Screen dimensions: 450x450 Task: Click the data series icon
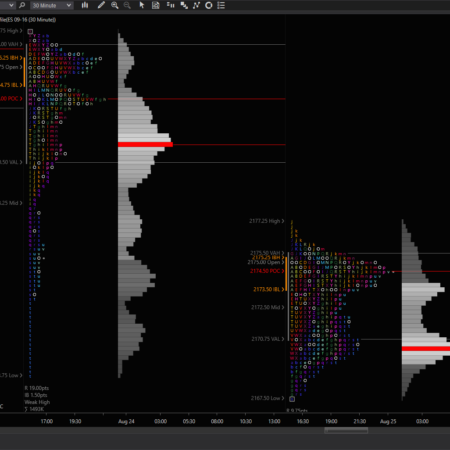pos(184,5)
